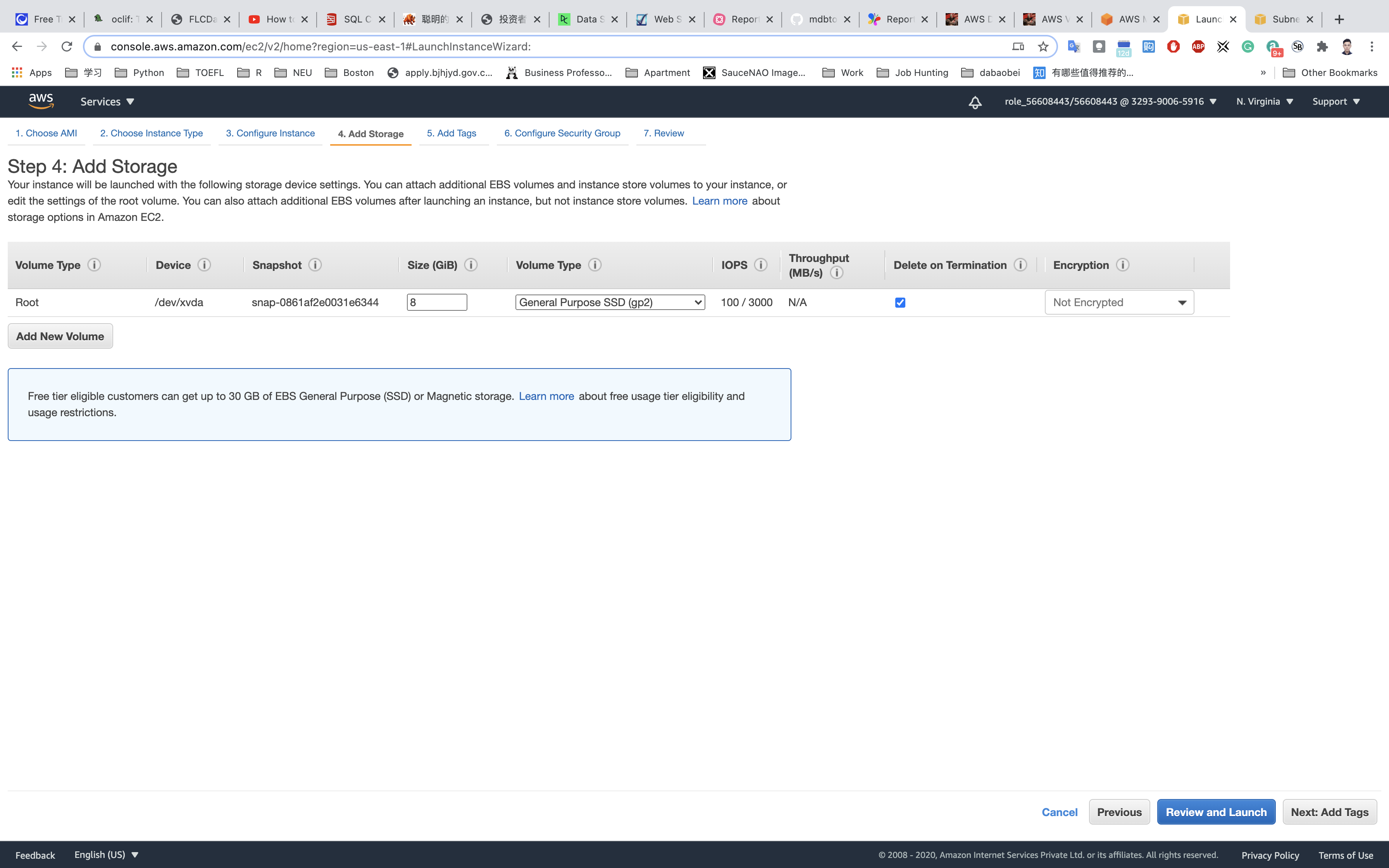This screenshot has width=1389, height=868.
Task: Open the notifications bell icon
Action: pos(975,102)
